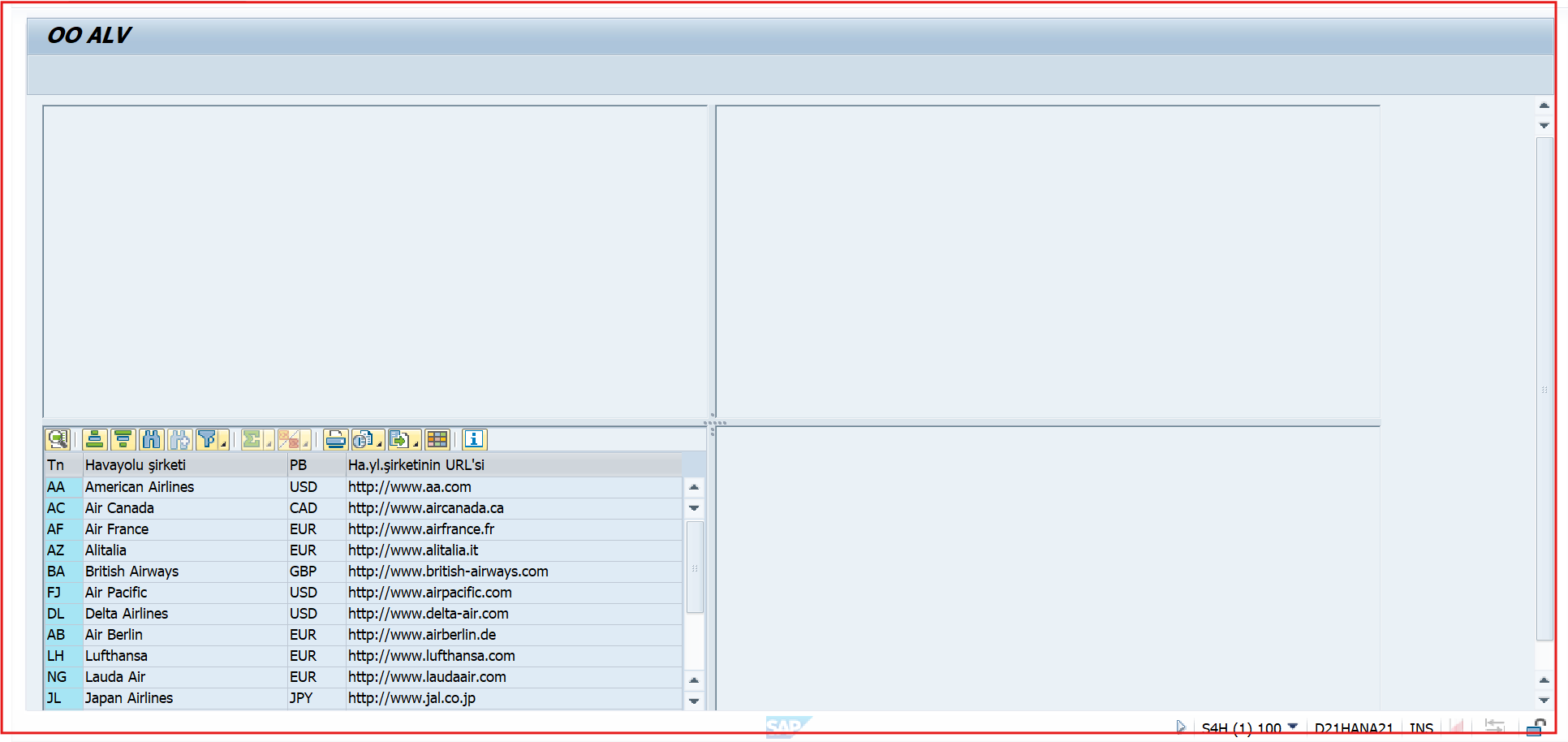Click the padlock icon in status bar
The width and height of the screenshot is (1568, 742).
1535,727
